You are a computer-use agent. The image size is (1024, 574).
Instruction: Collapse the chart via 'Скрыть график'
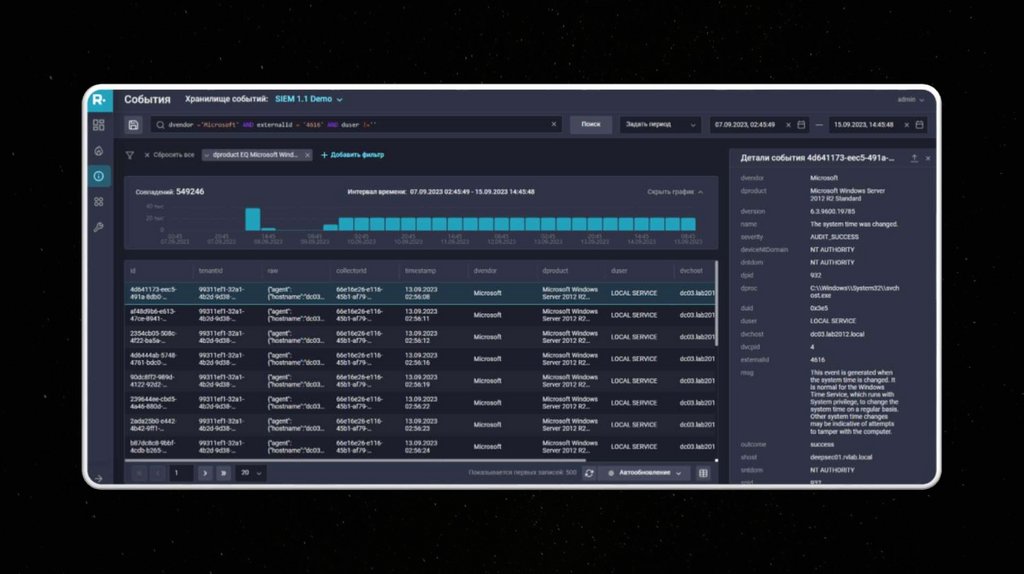pos(675,191)
